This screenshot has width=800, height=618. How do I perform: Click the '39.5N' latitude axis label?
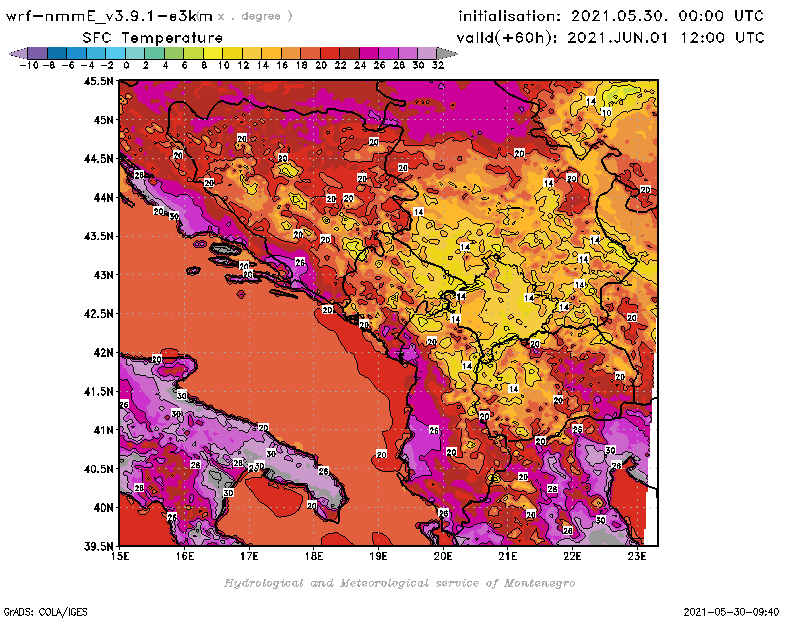click(98, 547)
